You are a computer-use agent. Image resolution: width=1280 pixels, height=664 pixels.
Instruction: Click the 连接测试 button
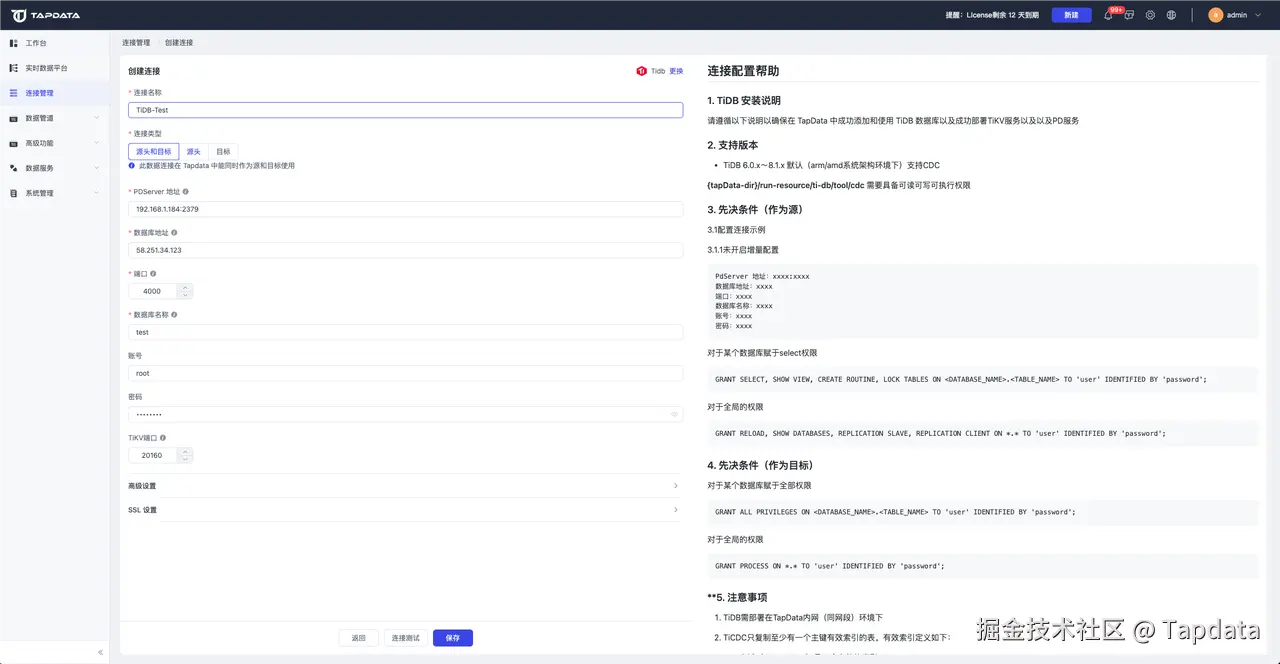406,638
